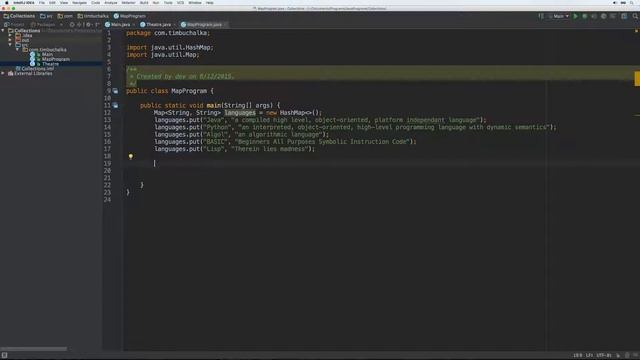640x360 pixels.
Task: Click the Collections breadcrumb in navigation bar
Action: pyautogui.click(x=19, y=16)
